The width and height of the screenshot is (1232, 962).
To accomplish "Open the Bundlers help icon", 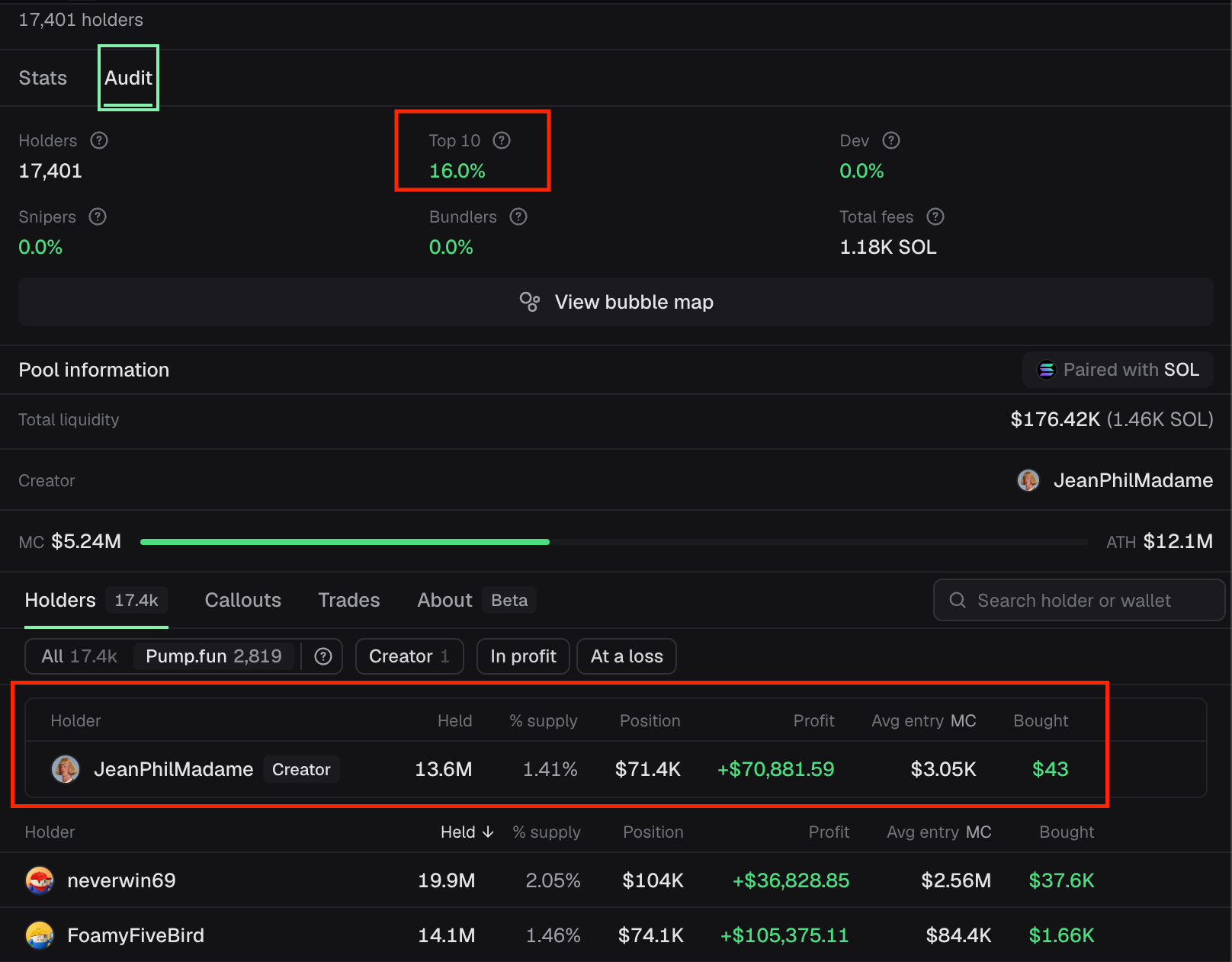I will [518, 216].
